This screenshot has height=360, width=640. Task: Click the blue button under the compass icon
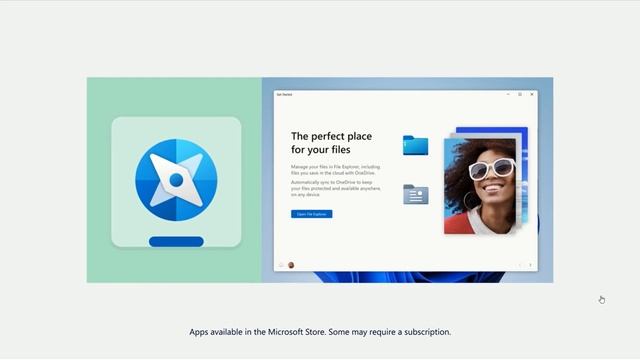(x=176, y=242)
